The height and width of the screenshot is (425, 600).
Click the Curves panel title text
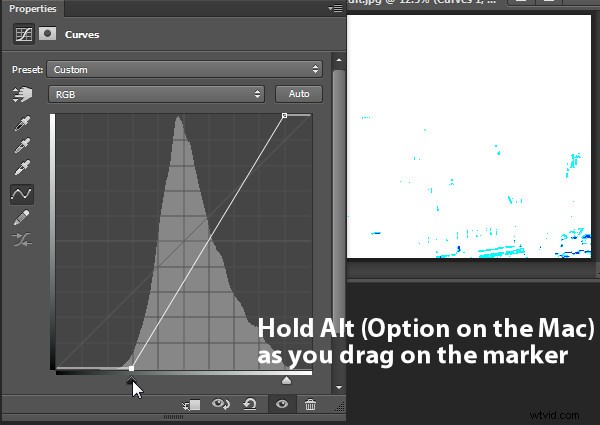[x=82, y=34]
